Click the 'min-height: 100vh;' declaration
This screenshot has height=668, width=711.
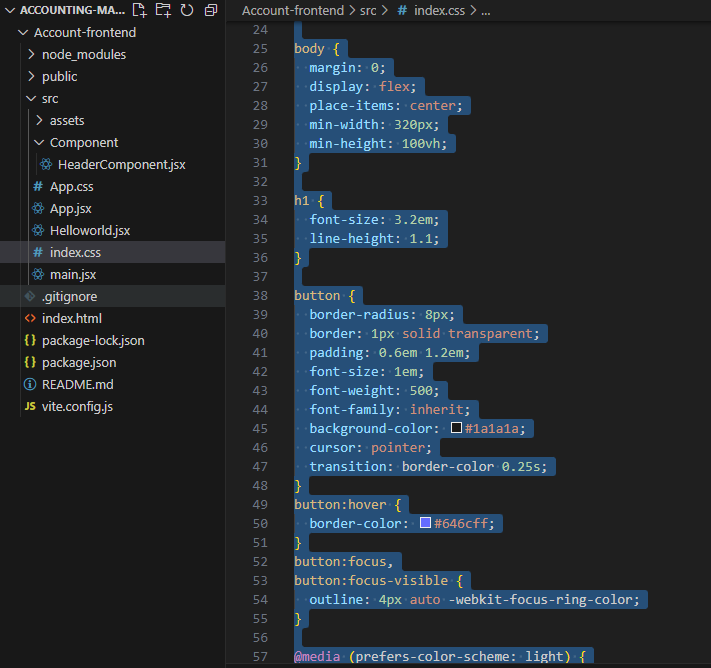tap(378, 143)
